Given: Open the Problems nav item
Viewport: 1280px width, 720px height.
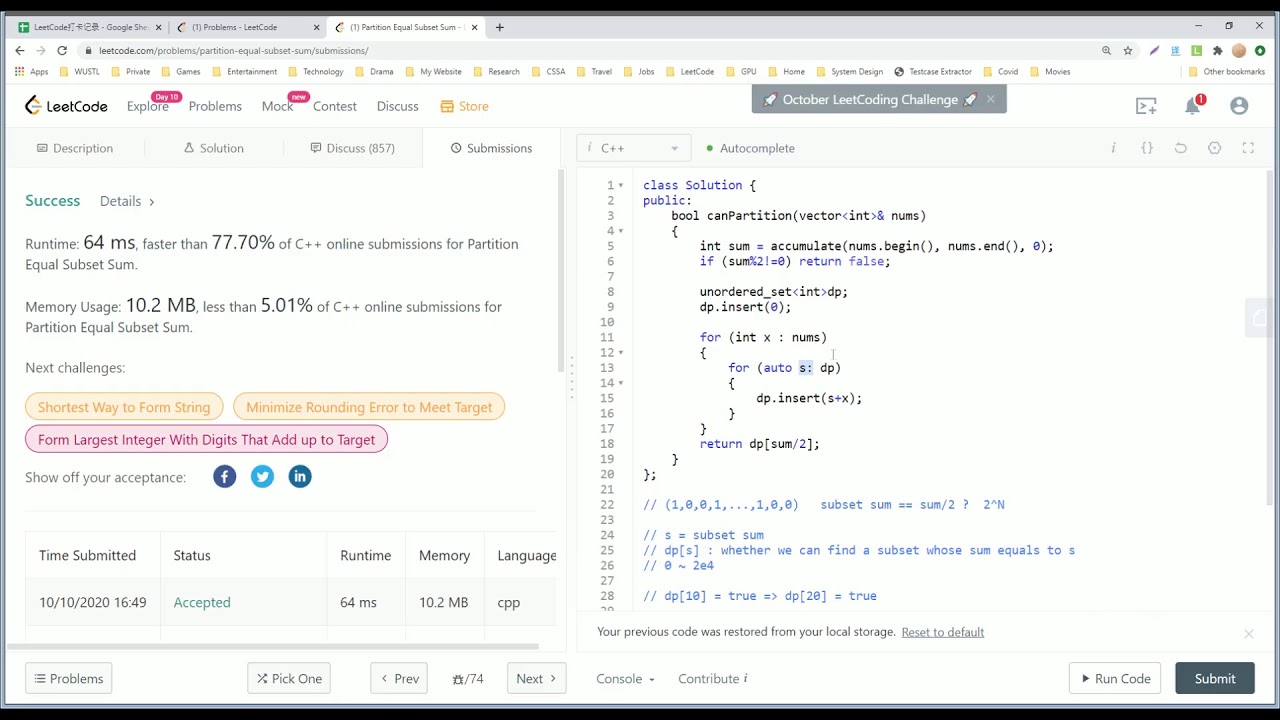Looking at the screenshot, I should pos(215,106).
